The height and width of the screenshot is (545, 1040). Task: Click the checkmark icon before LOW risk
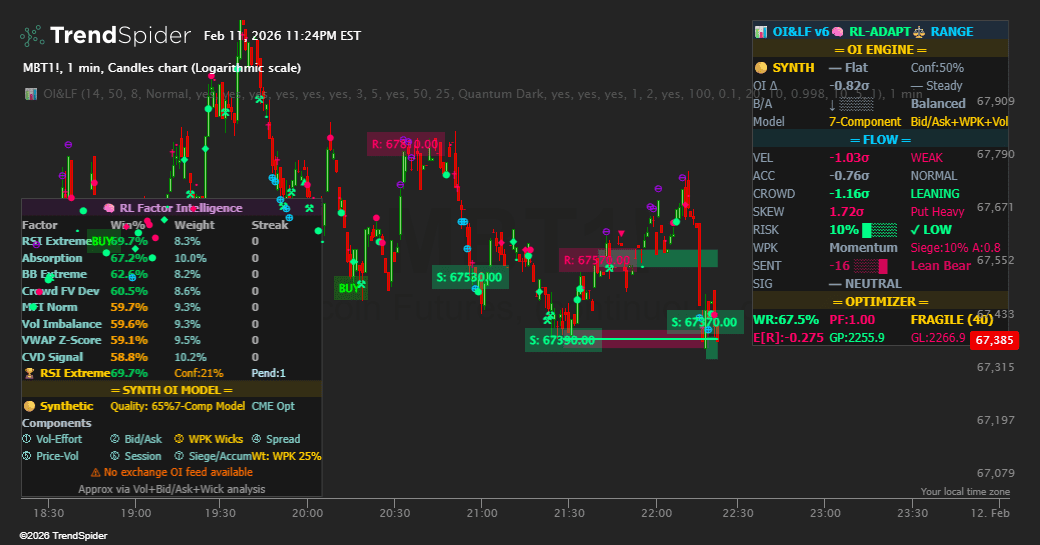click(915, 230)
